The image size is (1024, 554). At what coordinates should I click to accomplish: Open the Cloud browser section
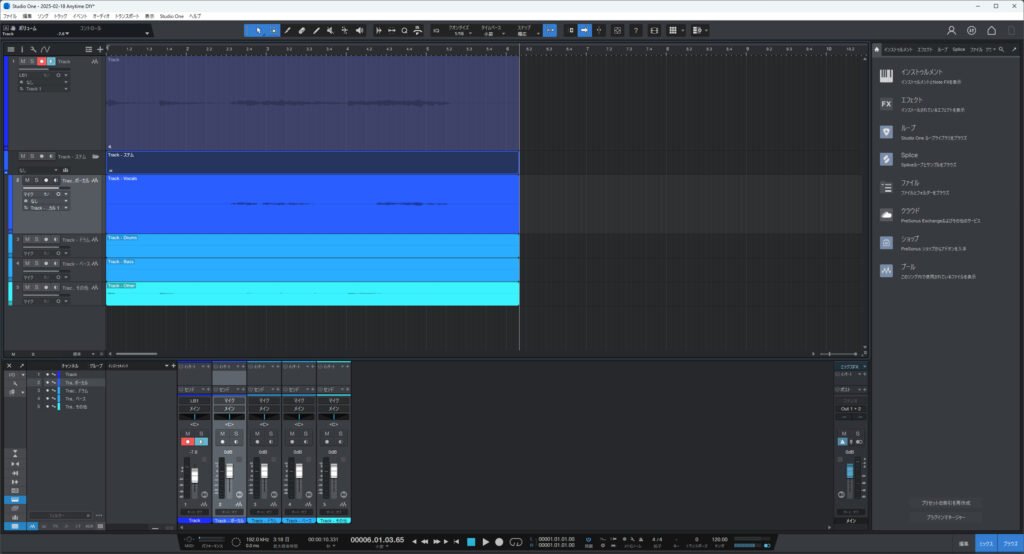(886, 215)
